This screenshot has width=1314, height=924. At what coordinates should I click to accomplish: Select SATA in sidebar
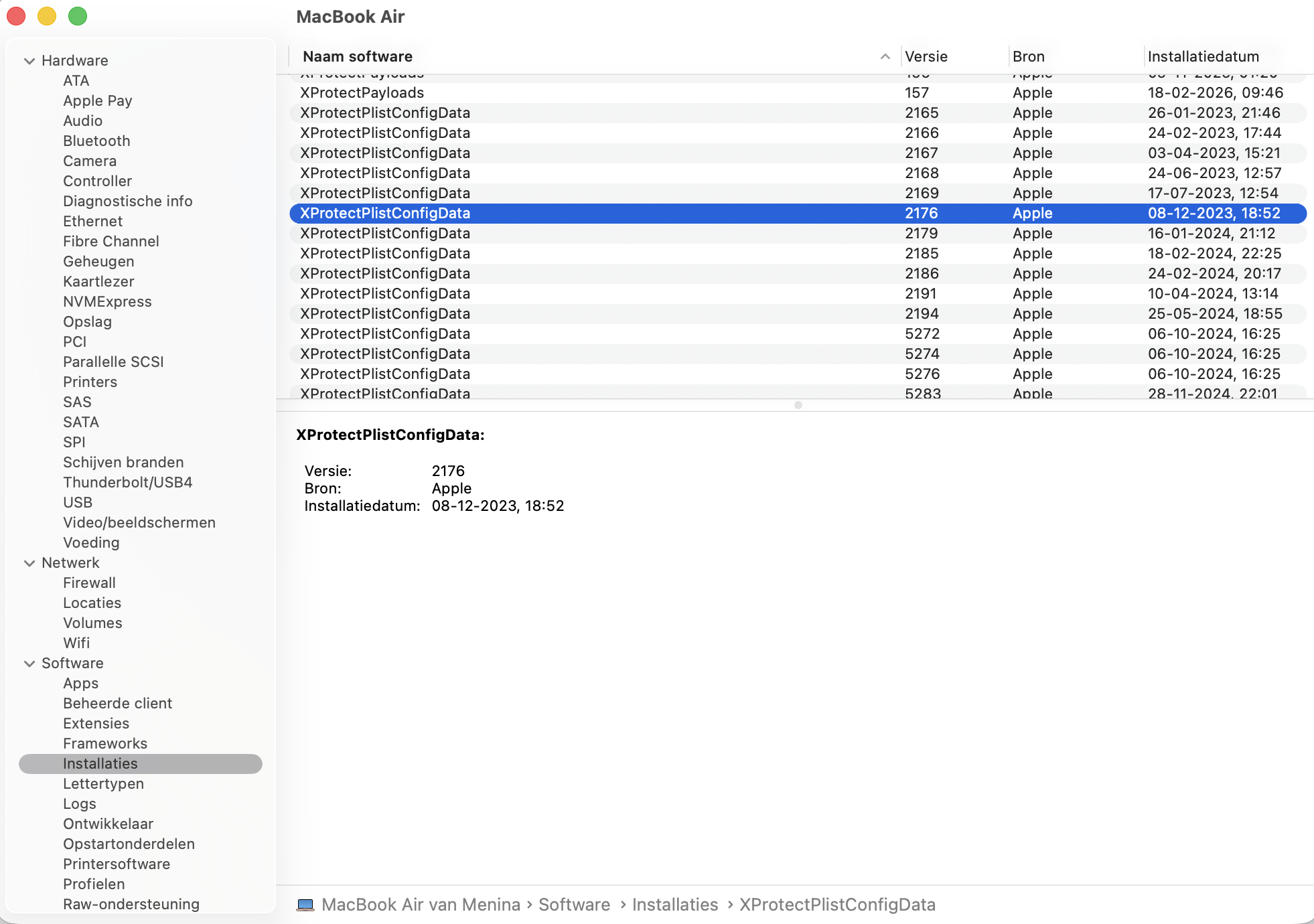(x=81, y=422)
